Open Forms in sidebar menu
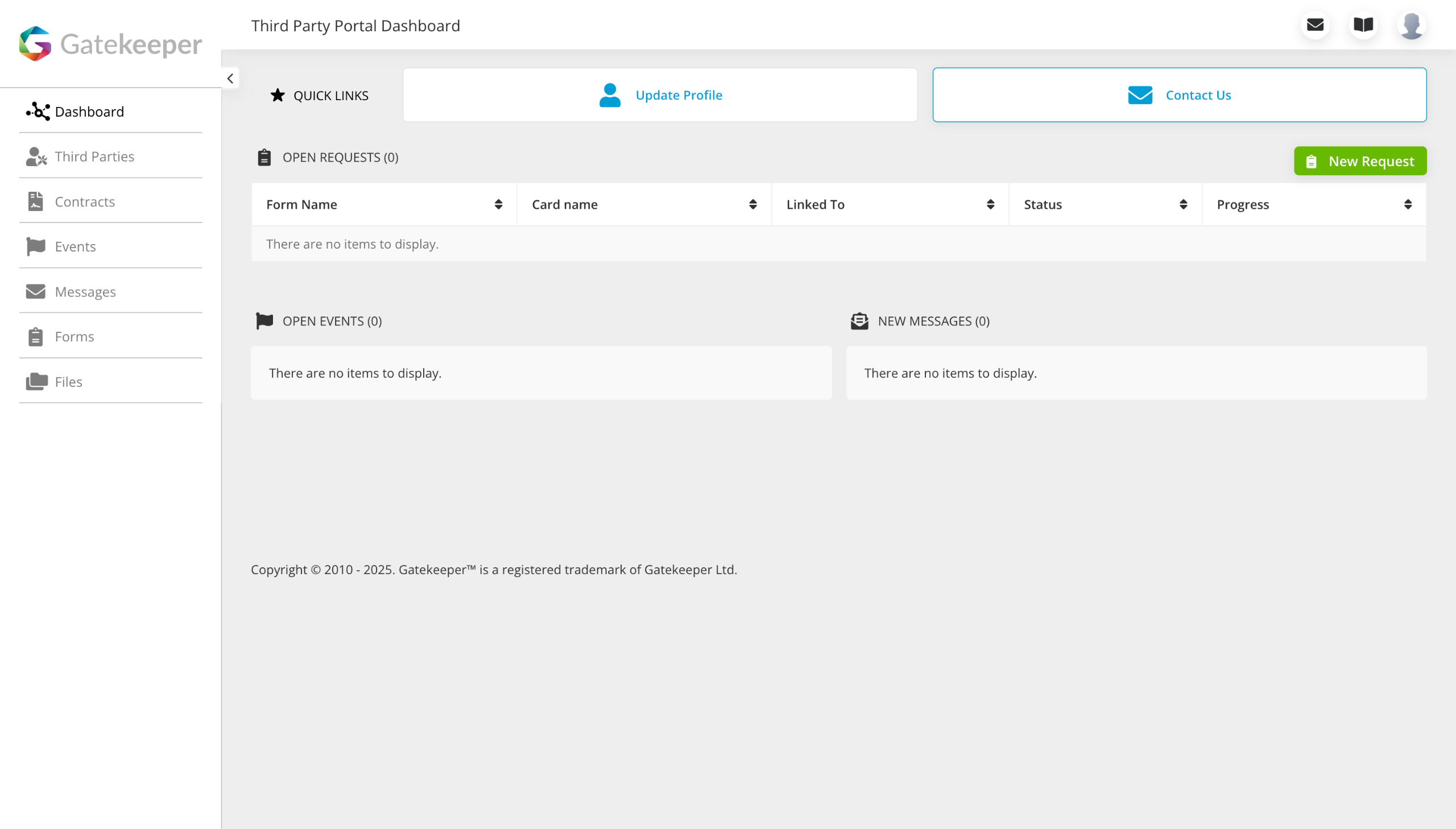Viewport: 1456px width, 829px height. pos(75,336)
